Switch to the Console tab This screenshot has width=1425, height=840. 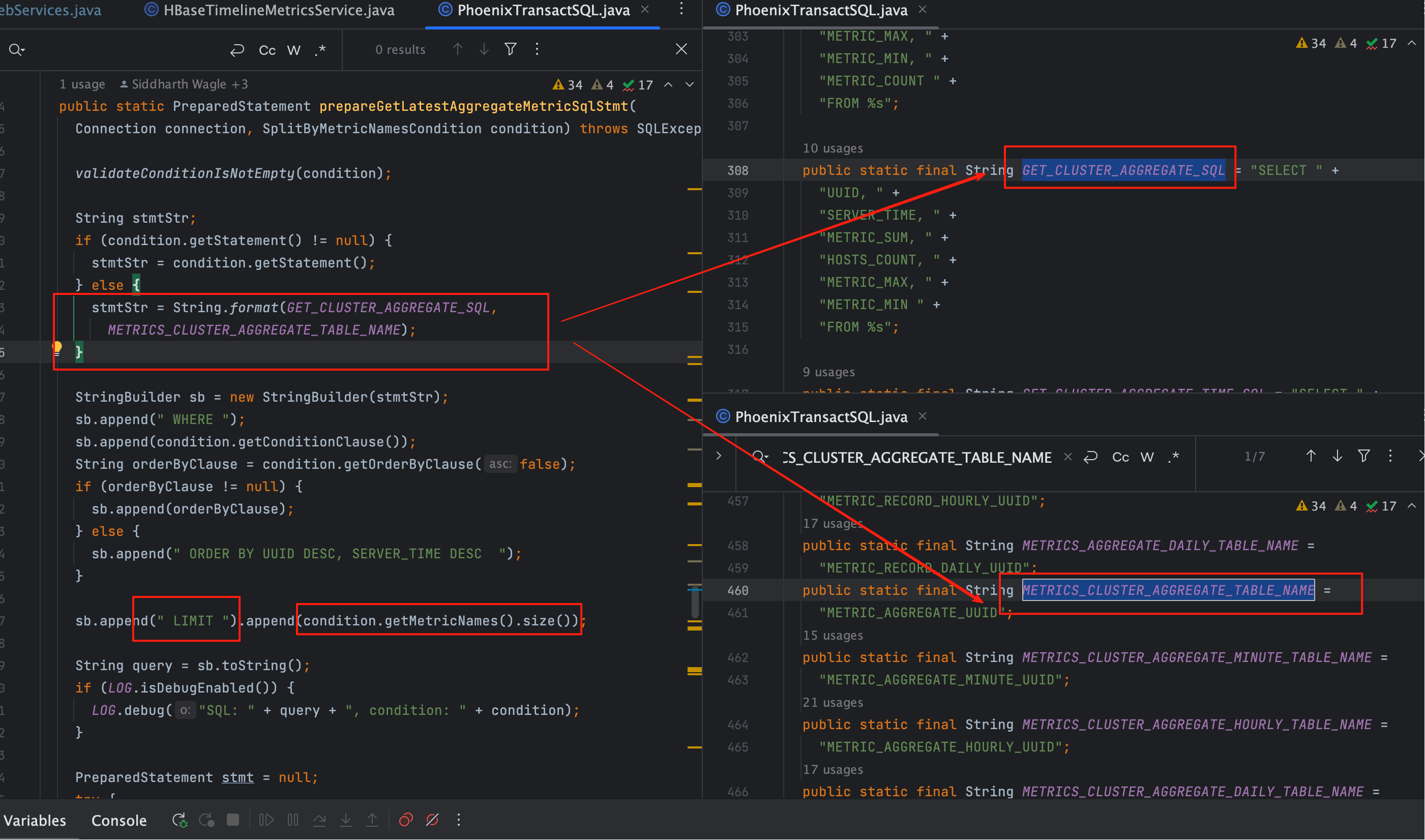point(119,821)
